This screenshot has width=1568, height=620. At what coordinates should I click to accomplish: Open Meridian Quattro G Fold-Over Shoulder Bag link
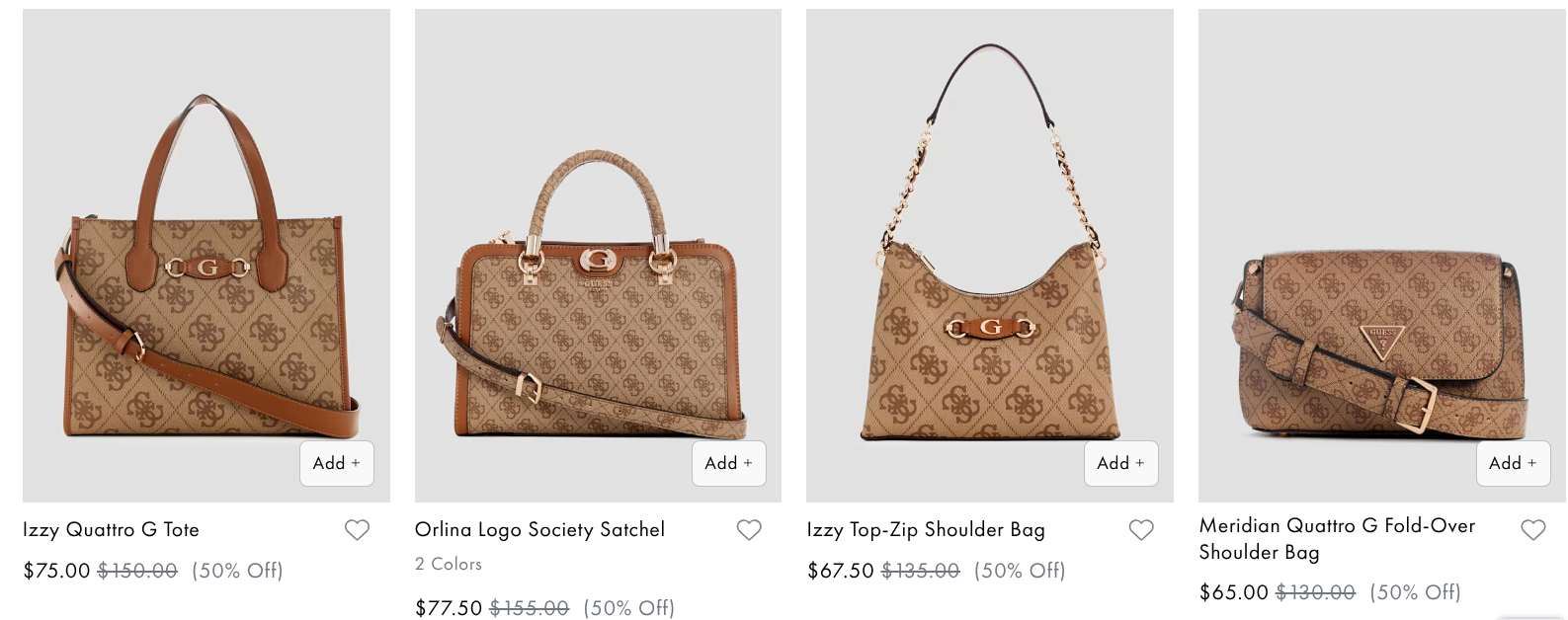[x=1337, y=539]
